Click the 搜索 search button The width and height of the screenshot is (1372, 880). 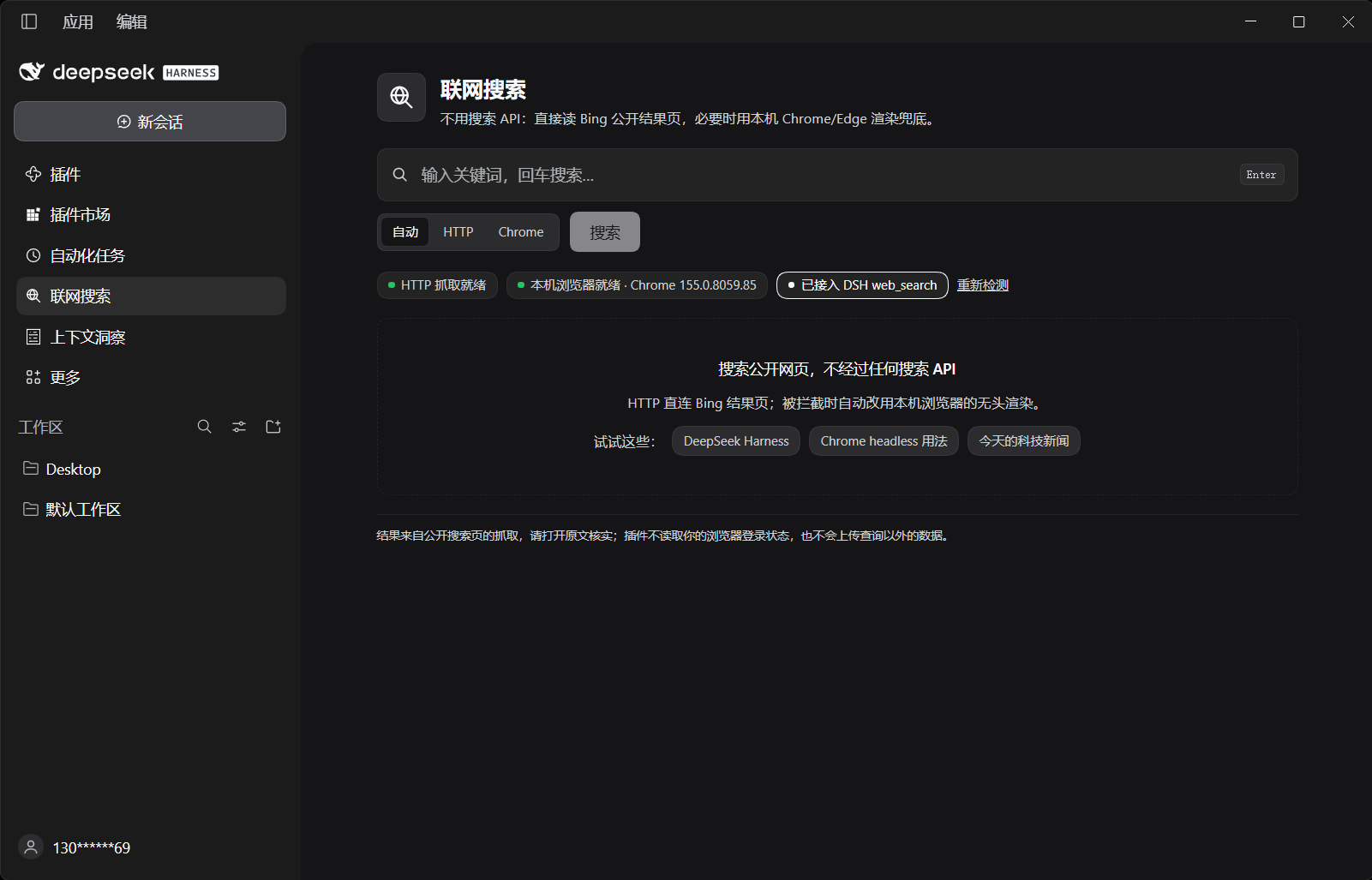tap(605, 232)
